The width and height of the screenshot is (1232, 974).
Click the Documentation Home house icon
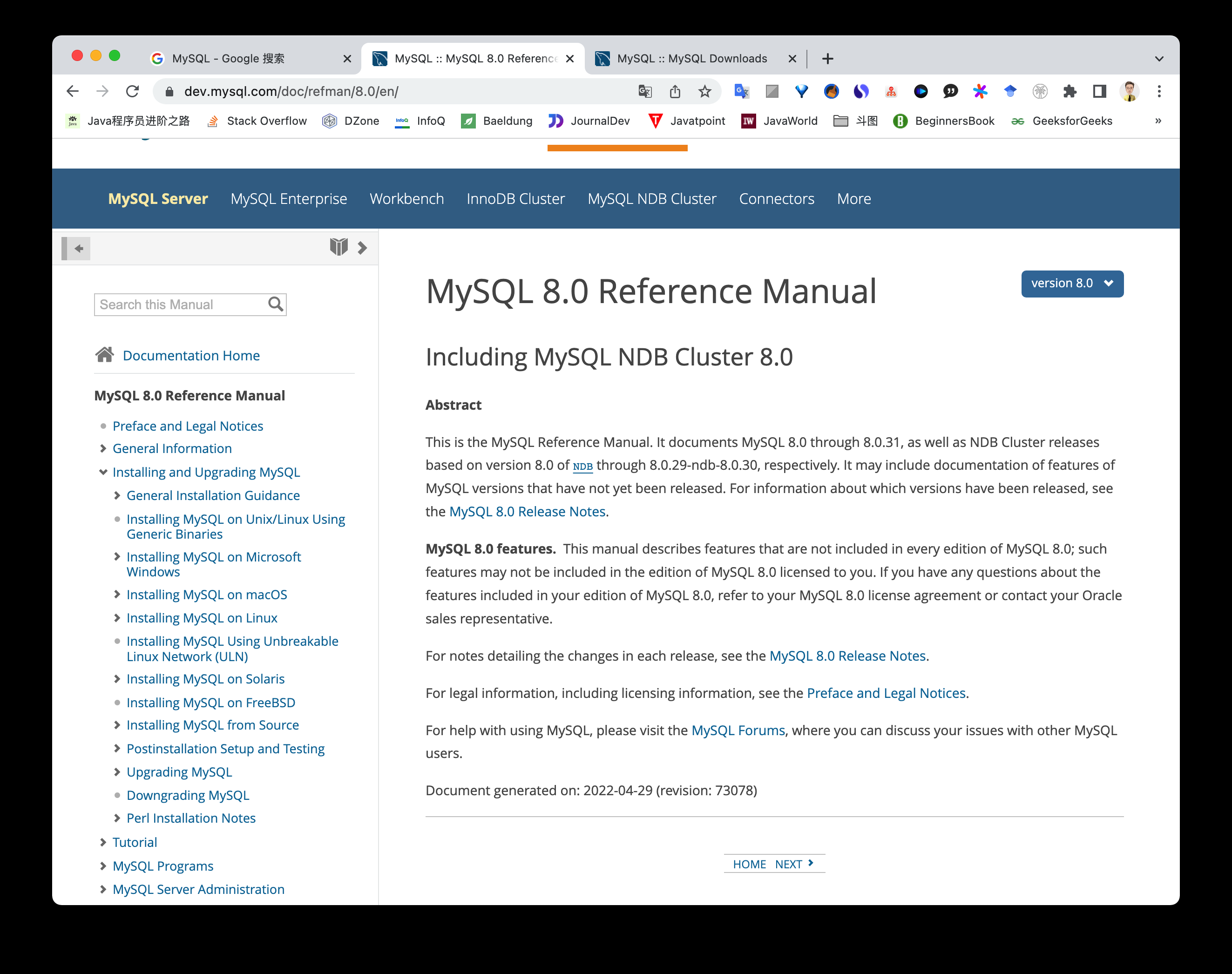coord(104,355)
